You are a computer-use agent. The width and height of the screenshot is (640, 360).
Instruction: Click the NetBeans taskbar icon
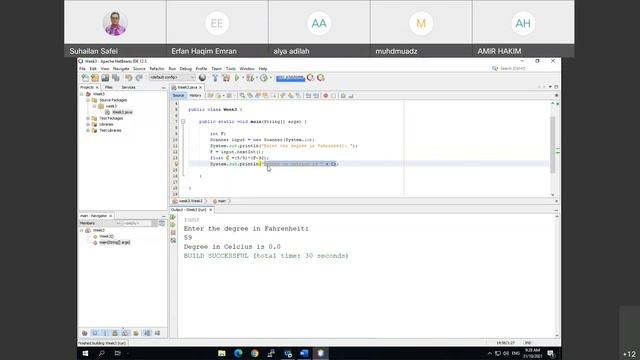320,353
